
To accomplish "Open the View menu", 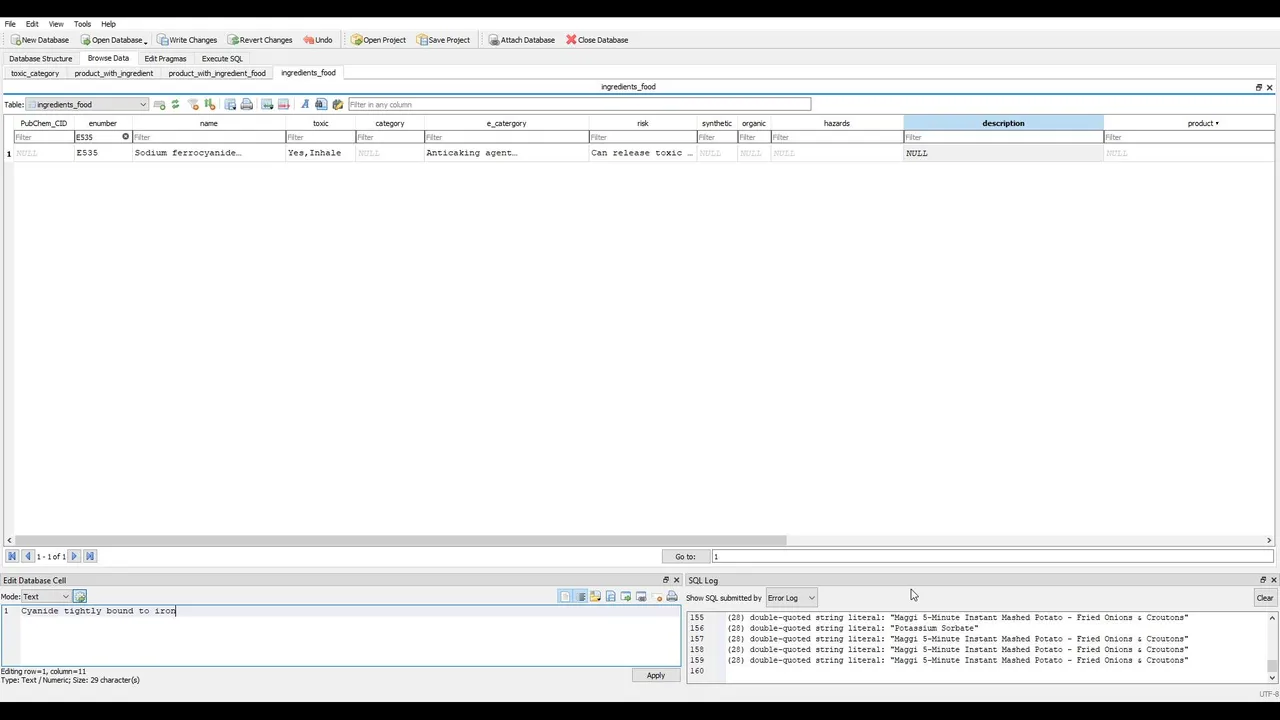I will pos(56,24).
